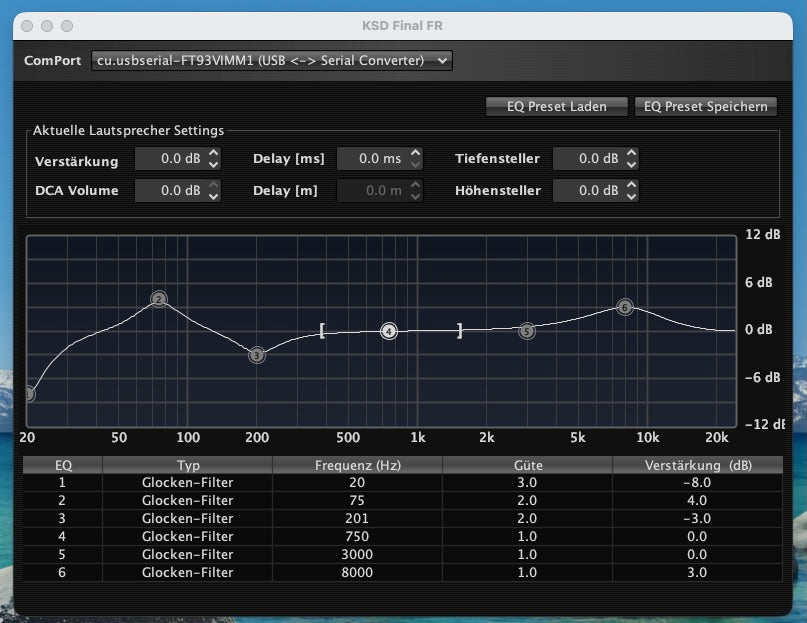807x623 pixels.
Task: Click the Höhensteller dB value field
Action: pyautogui.click(x=587, y=191)
